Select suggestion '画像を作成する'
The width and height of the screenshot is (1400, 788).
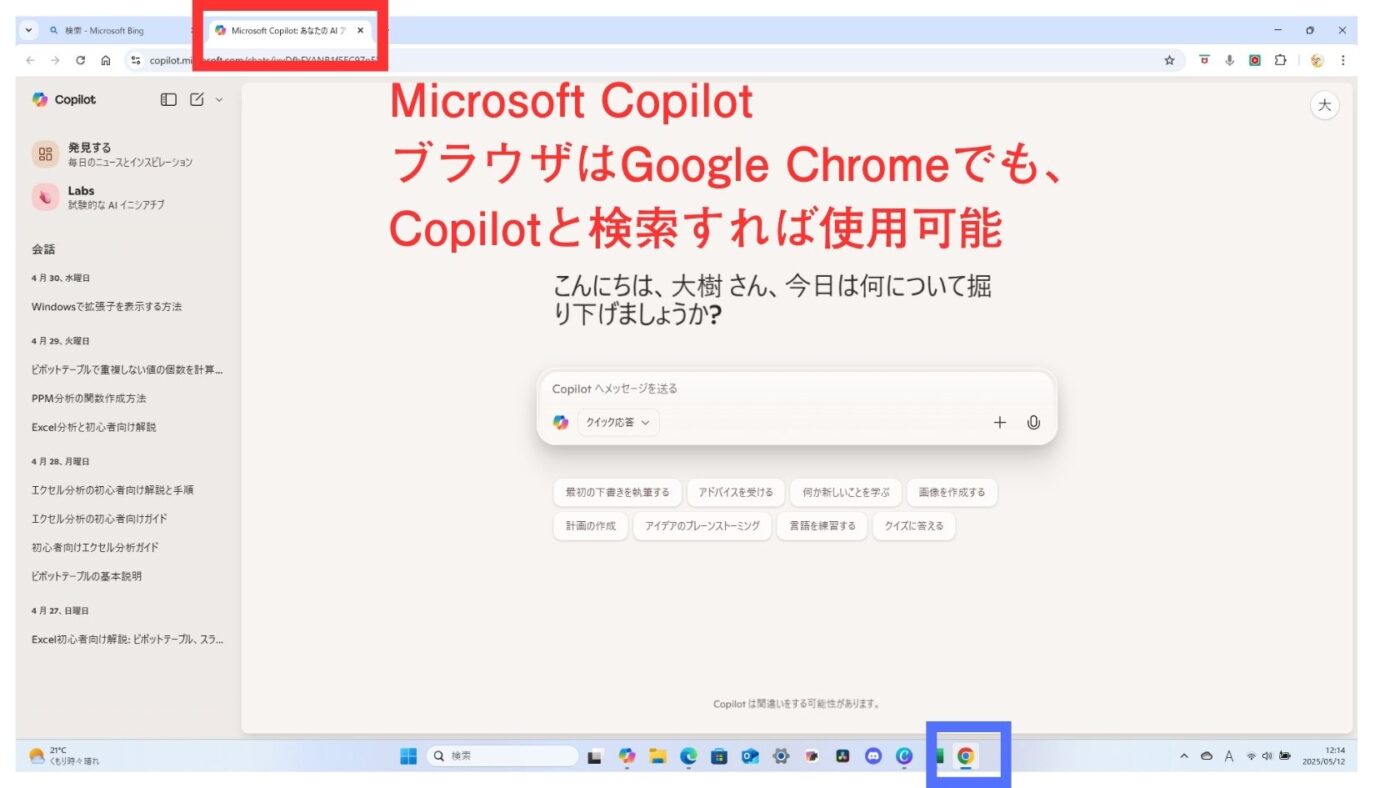pyautogui.click(x=952, y=493)
